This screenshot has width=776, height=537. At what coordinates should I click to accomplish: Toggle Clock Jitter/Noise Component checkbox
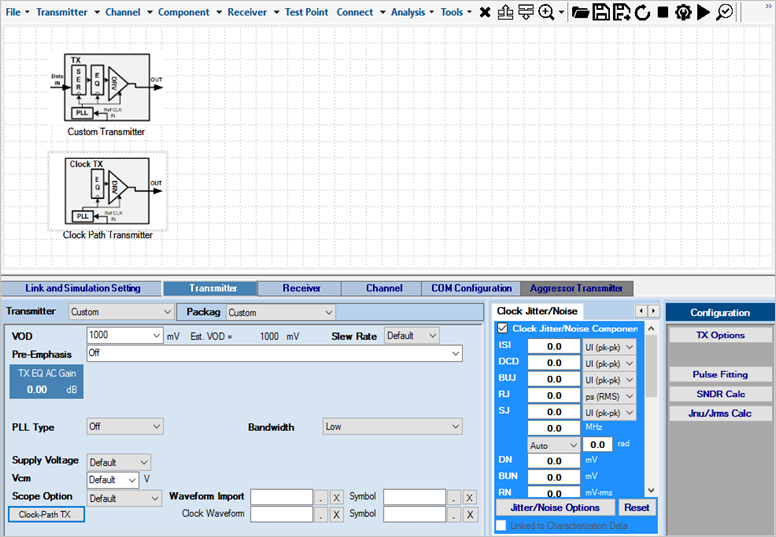pos(503,329)
